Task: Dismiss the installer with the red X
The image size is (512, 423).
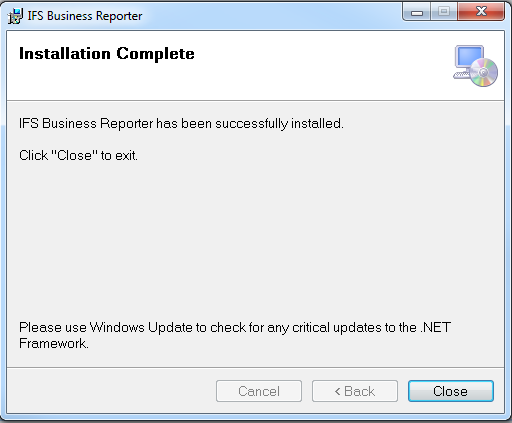Action: tap(481, 12)
